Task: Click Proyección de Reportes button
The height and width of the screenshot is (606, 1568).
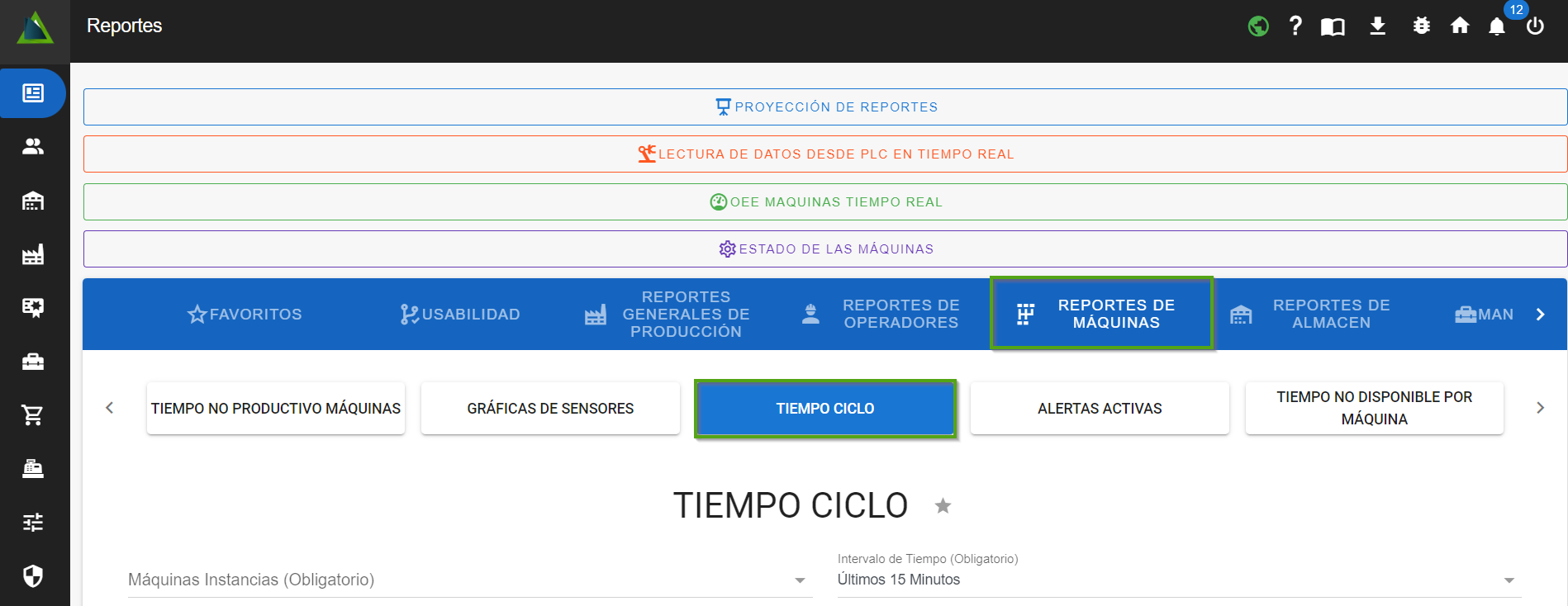Action: pos(825,107)
